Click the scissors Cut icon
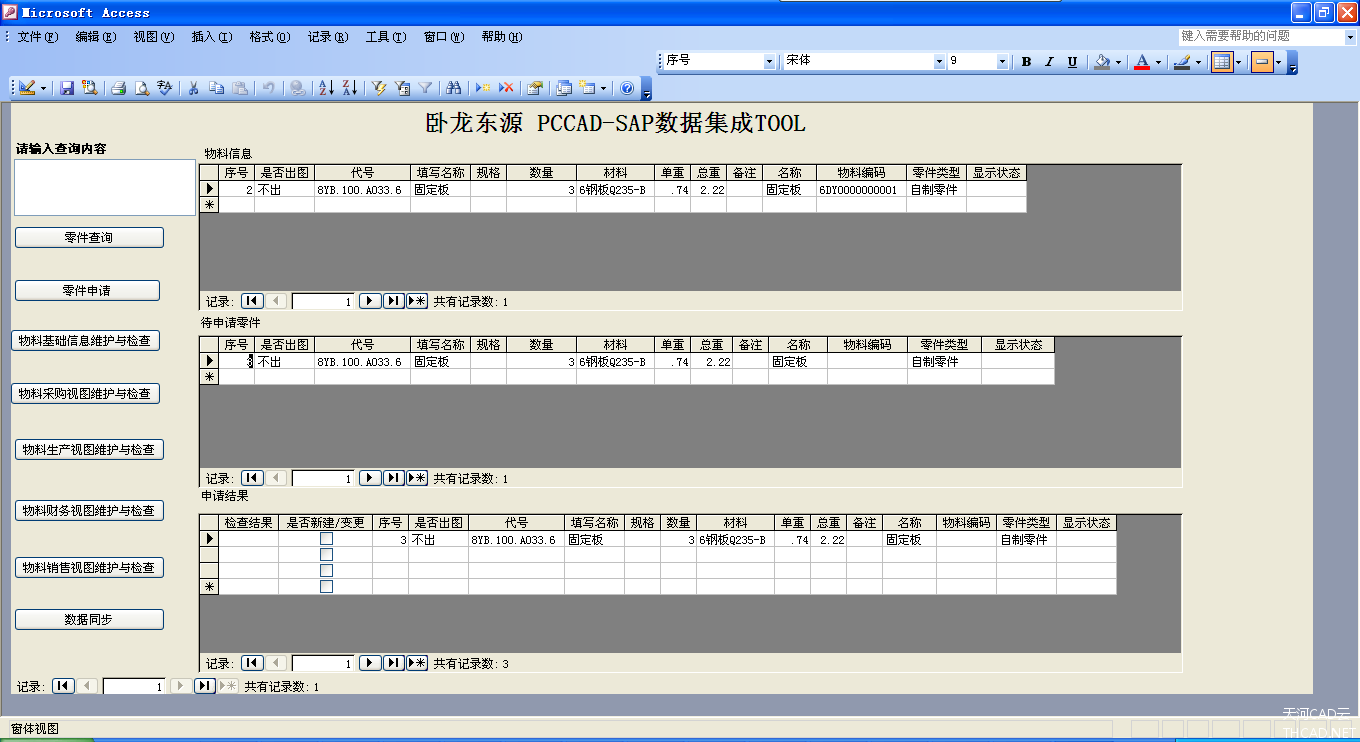Image resolution: width=1360 pixels, height=742 pixels. click(194, 88)
